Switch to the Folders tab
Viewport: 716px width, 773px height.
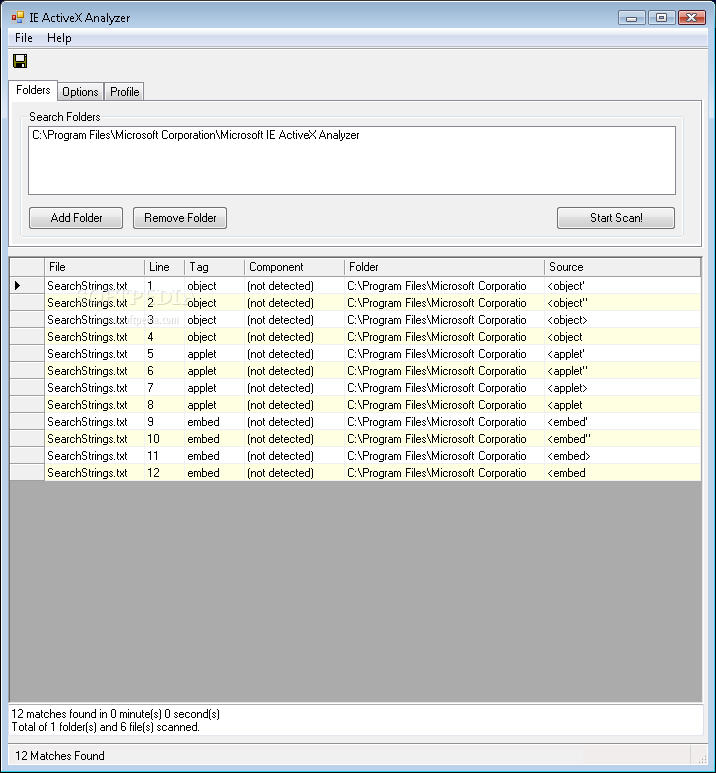point(33,90)
